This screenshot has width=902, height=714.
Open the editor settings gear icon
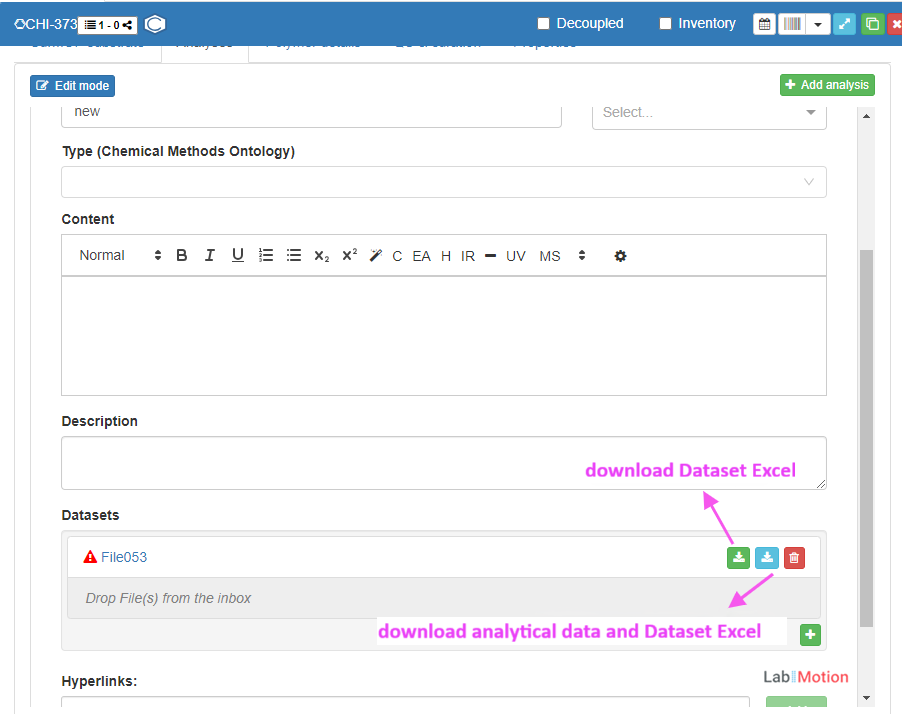620,256
